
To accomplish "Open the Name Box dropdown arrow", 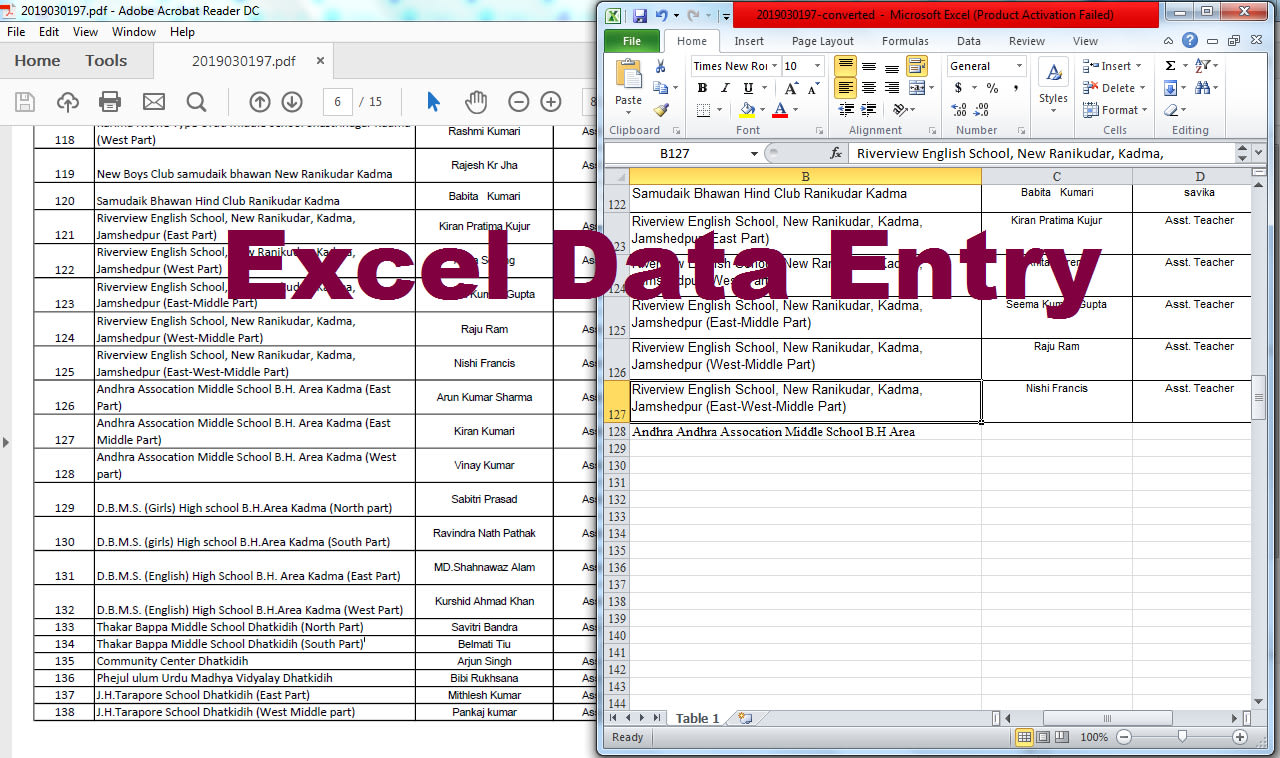I will click(x=754, y=154).
